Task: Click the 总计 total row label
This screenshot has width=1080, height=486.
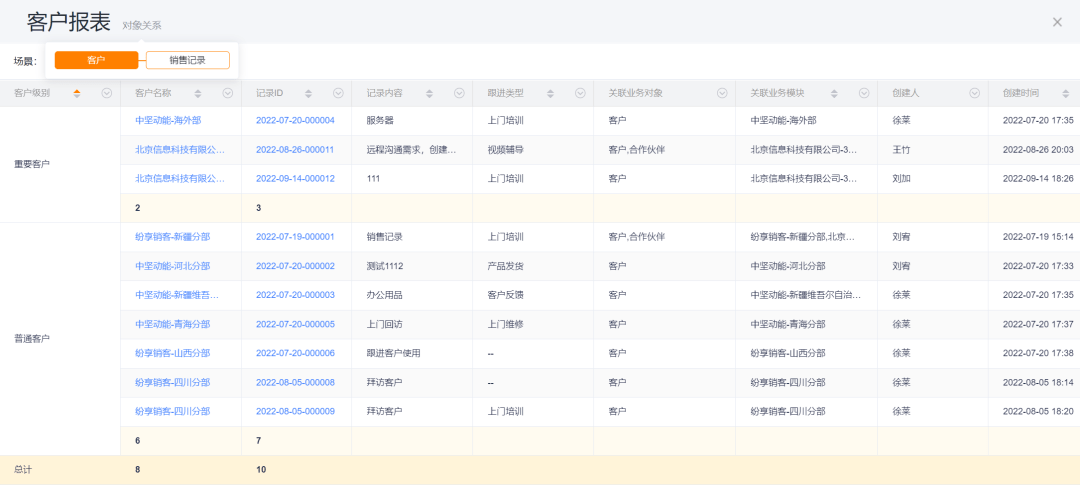Action: tap(23, 470)
